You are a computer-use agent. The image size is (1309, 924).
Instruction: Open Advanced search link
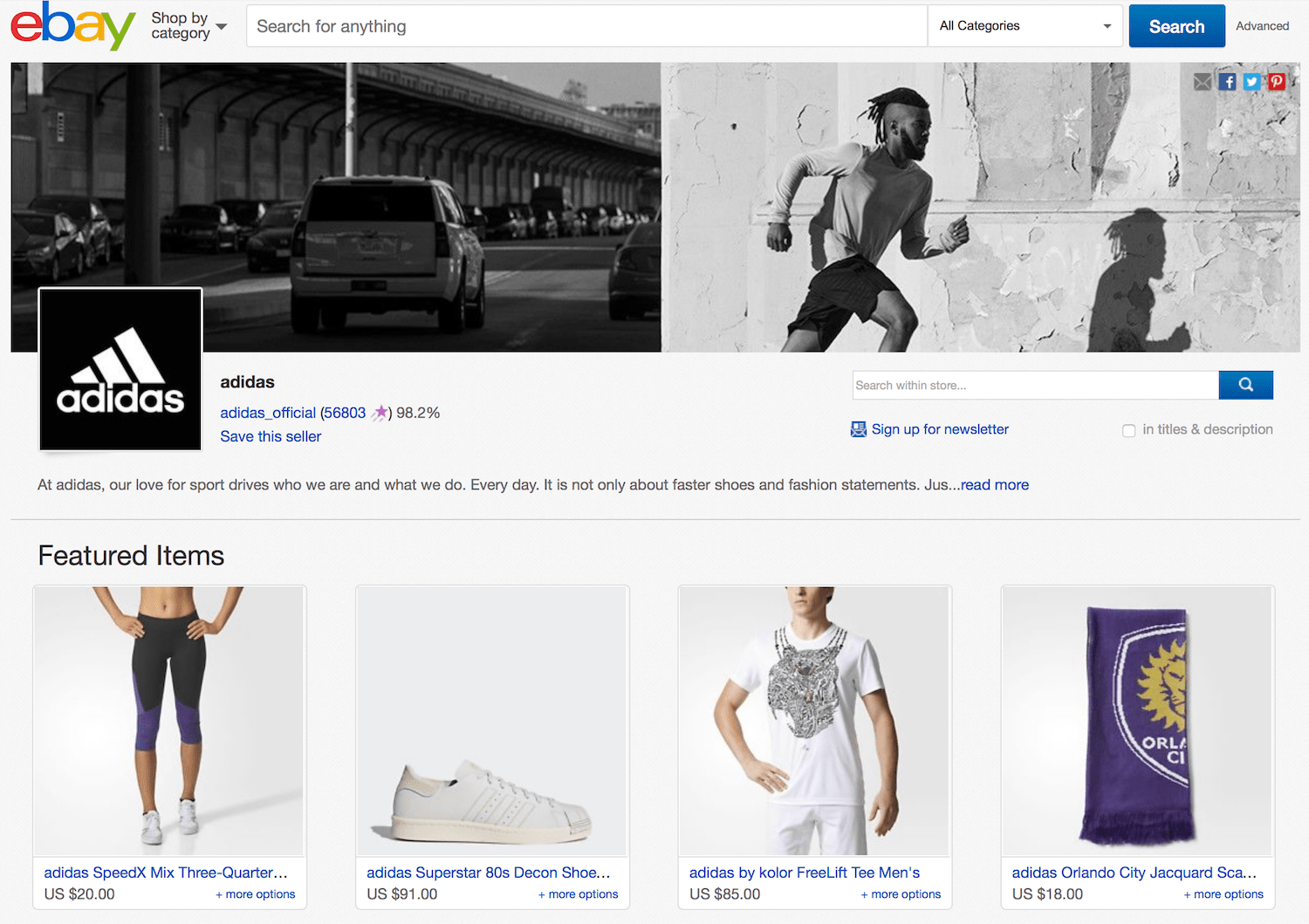pos(1262,26)
